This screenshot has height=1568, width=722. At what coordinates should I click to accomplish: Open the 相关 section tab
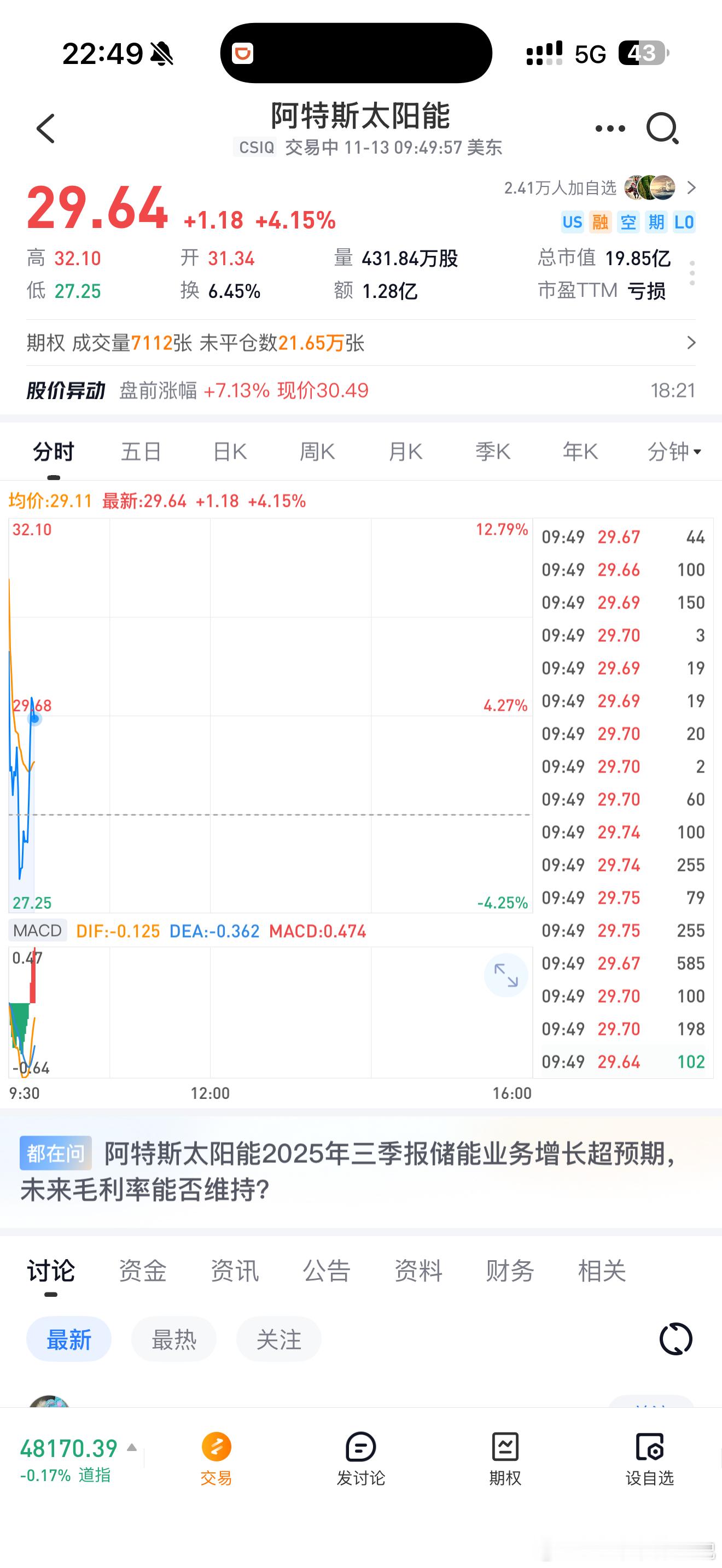coord(602,1271)
